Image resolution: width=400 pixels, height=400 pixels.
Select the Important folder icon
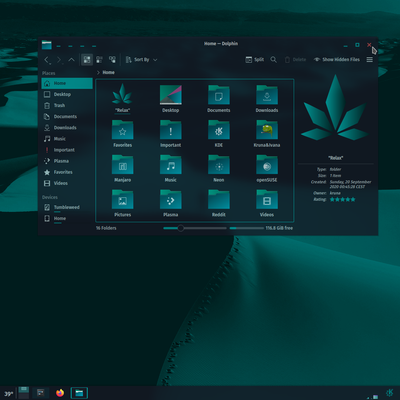pos(171,130)
